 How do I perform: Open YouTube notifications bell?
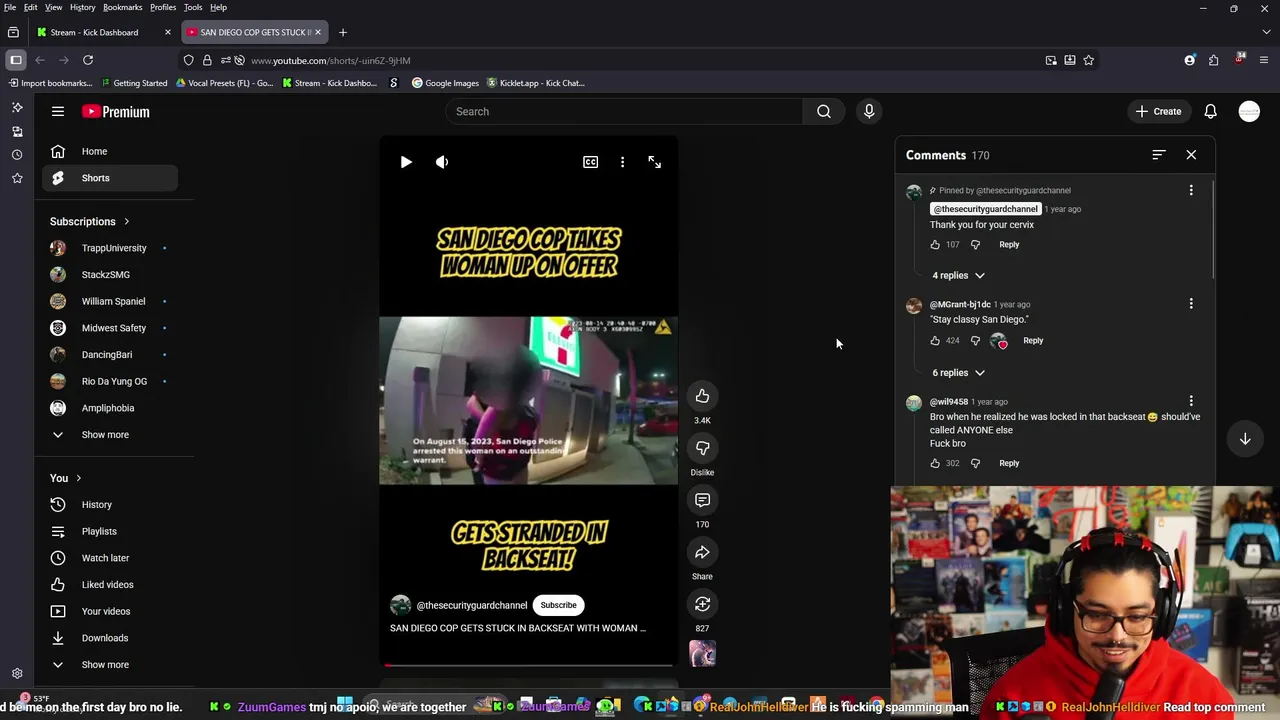(1210, 112)
